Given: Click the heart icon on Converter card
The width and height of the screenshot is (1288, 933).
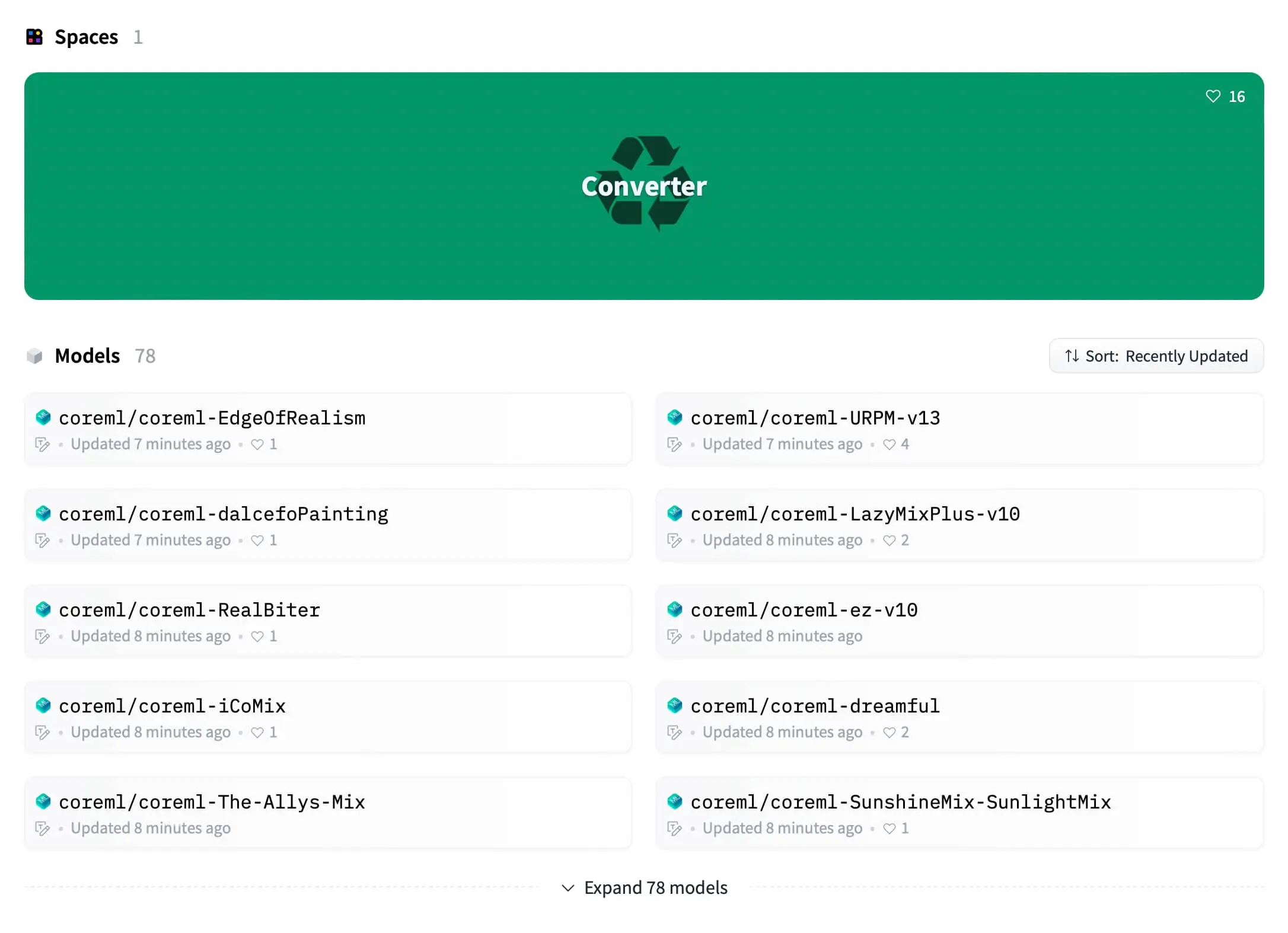Looking at the screenshot, I should pos(1213,96).
